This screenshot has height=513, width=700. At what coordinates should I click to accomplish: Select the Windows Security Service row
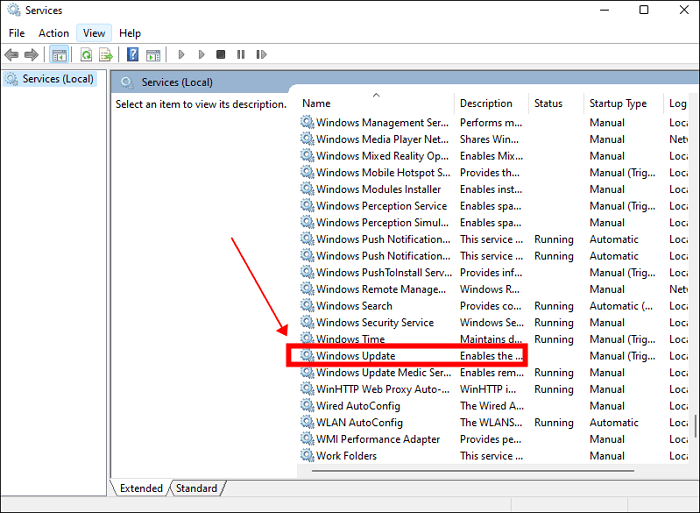coord(493,323)
